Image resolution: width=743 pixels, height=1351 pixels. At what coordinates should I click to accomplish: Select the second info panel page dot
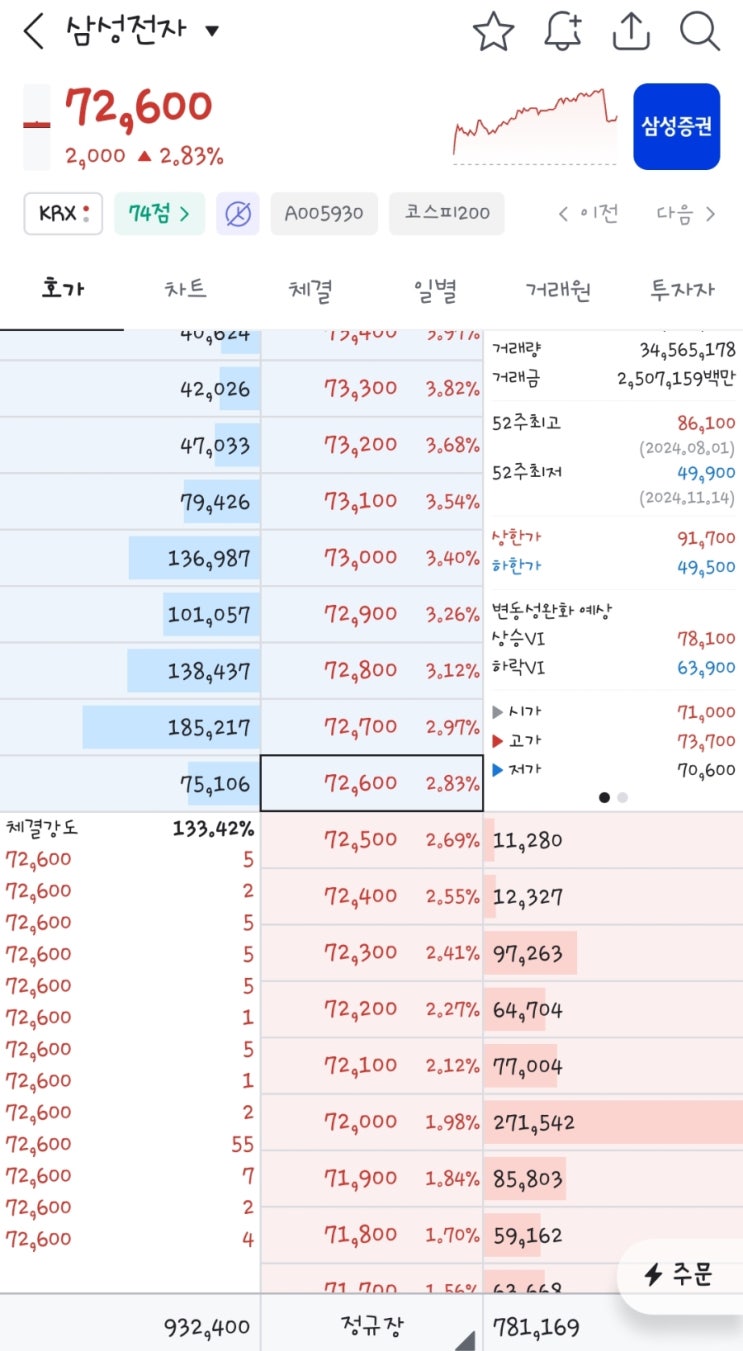(x=623, y=798)
